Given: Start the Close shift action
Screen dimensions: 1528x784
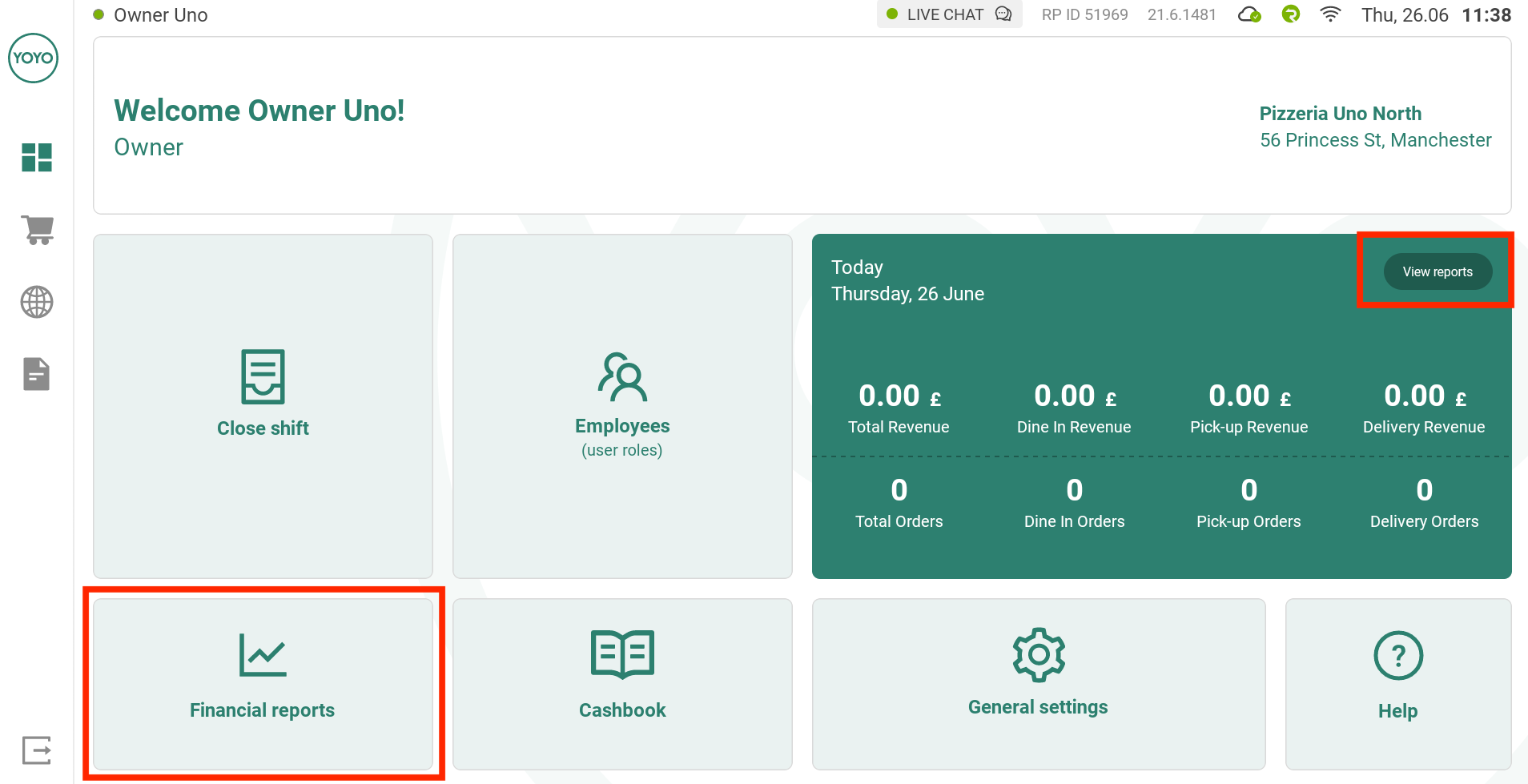Looking at the screenshot, I should click(263, 406).
